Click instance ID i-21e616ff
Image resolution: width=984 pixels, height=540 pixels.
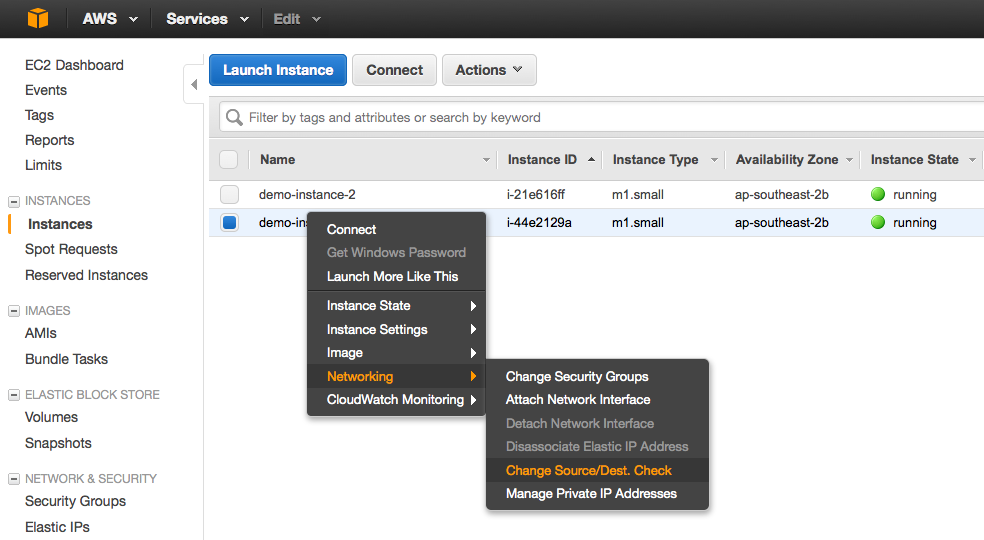coord(536,195)
